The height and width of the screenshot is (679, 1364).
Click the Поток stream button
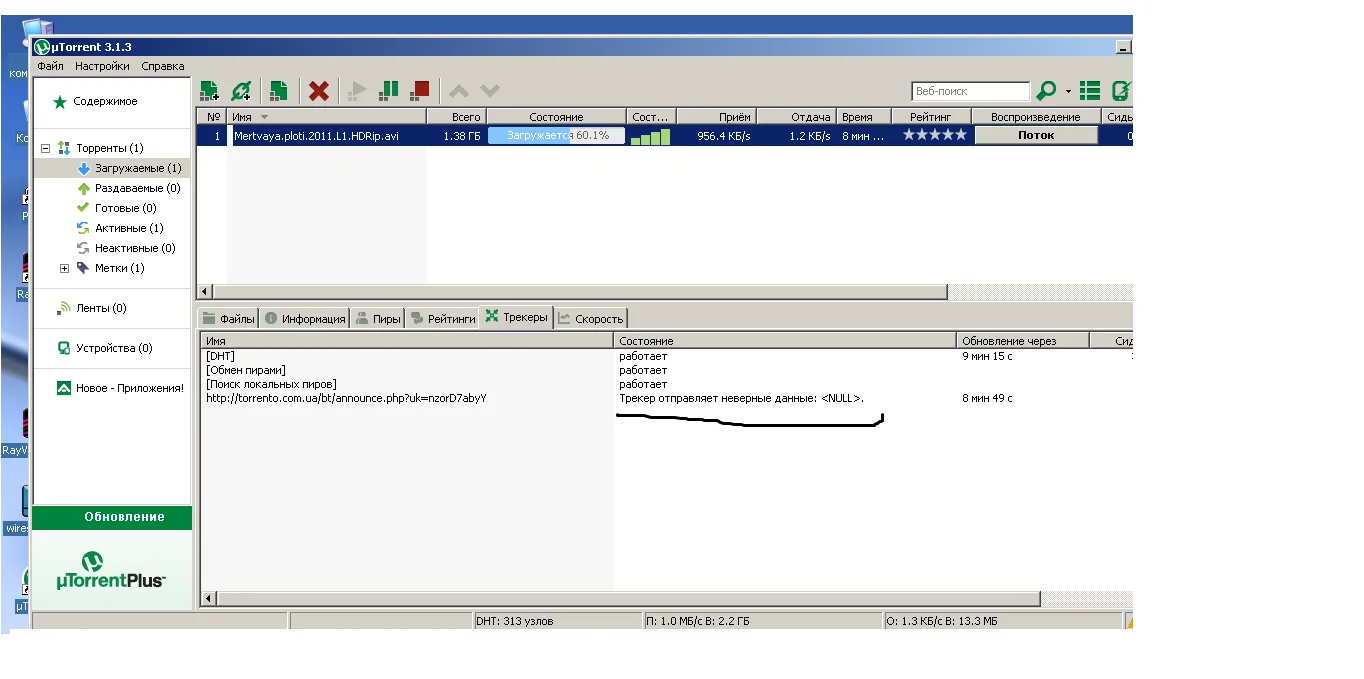(x=1036, y=135)
